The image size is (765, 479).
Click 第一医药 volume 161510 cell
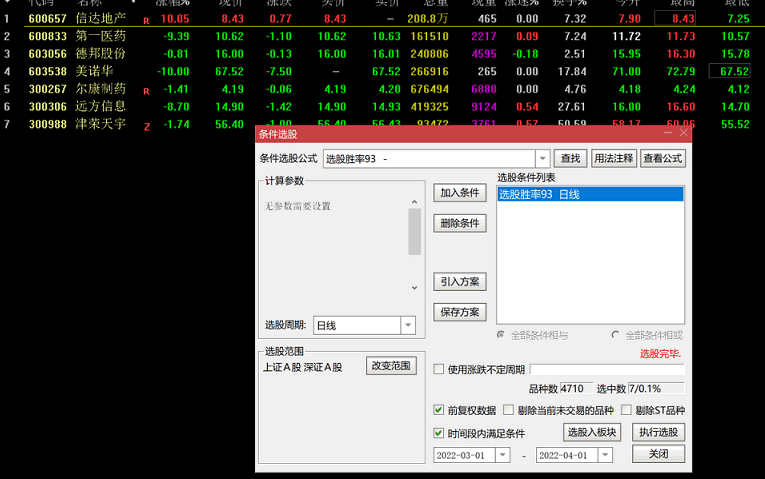[x=429, y=36]
